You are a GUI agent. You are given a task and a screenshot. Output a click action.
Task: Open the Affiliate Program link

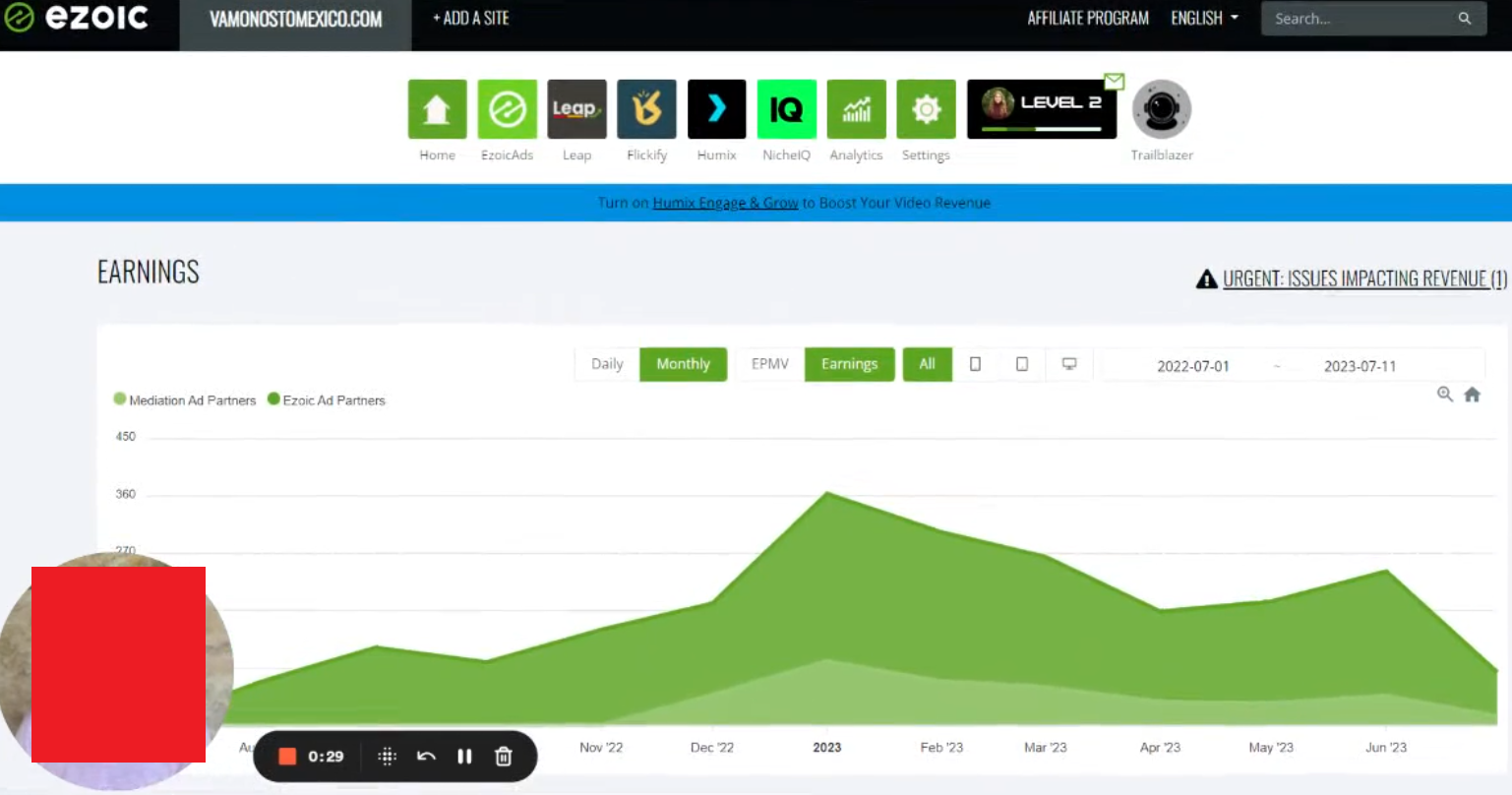1088,18
